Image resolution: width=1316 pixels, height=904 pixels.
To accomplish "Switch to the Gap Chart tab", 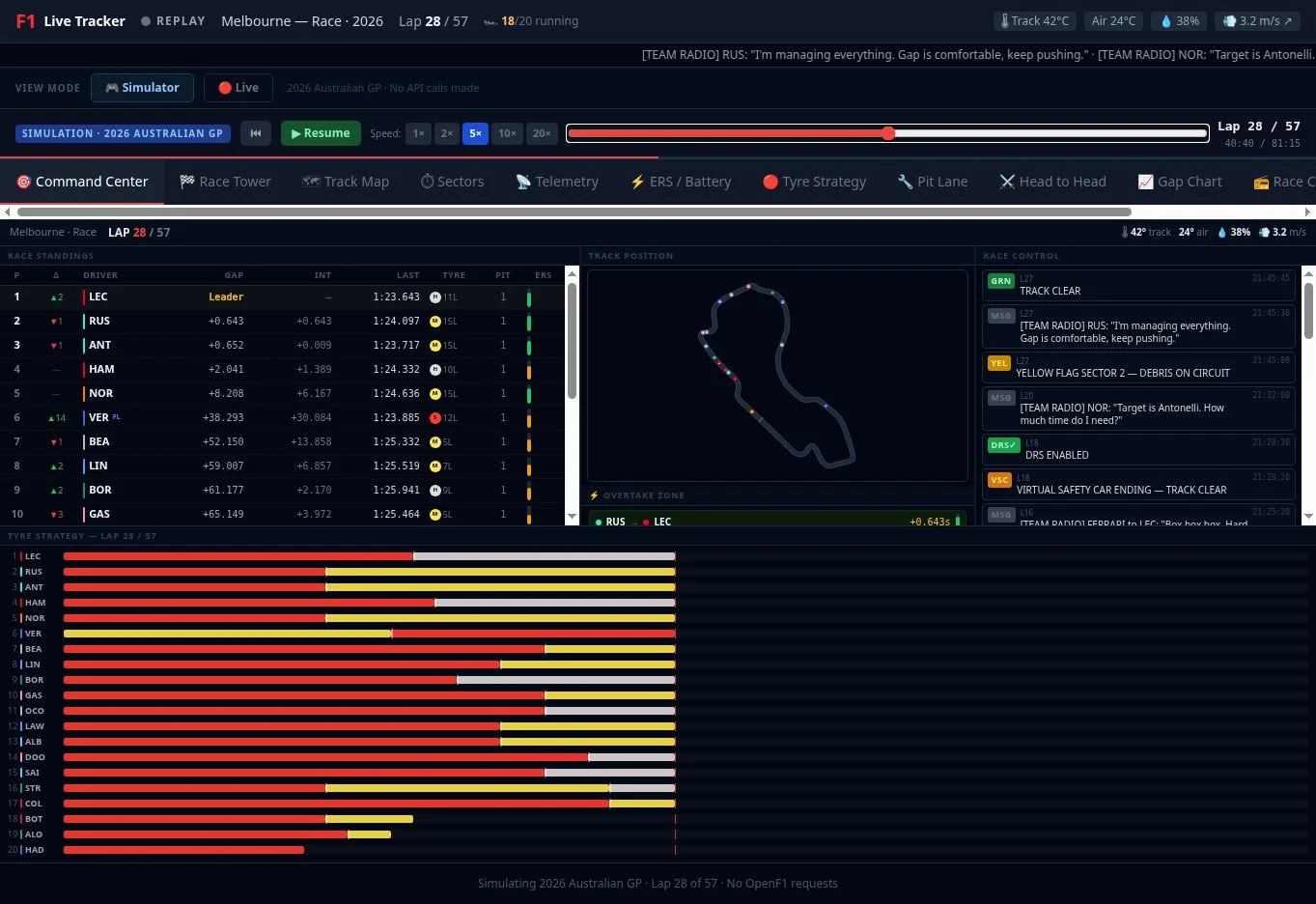I will coord(1180,182).
